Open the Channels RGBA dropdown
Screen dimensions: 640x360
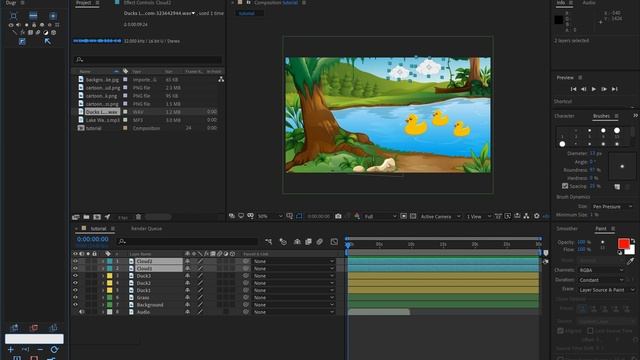click(x=602, y=270)
